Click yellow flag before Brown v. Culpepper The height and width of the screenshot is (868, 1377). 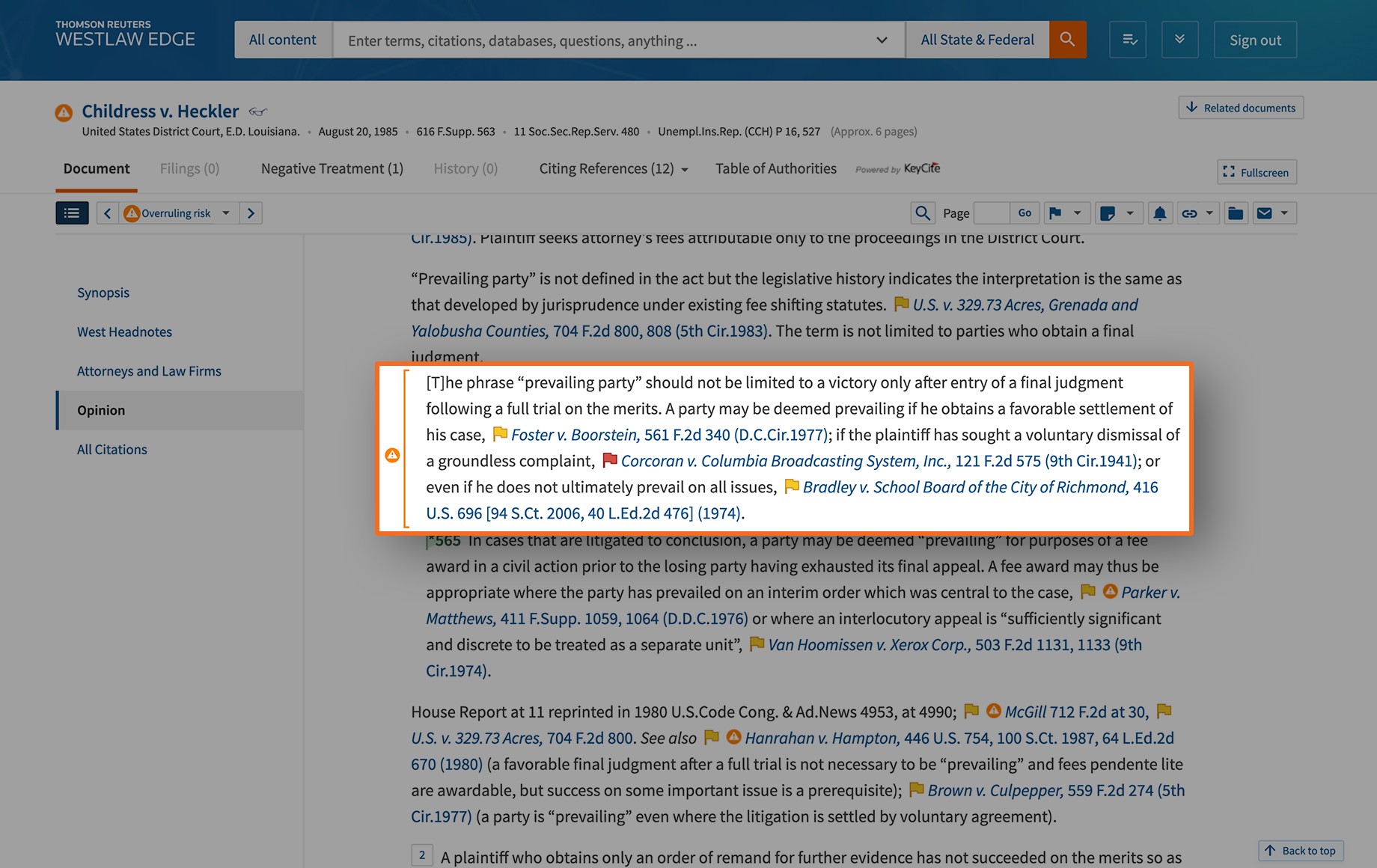point(917,789)
